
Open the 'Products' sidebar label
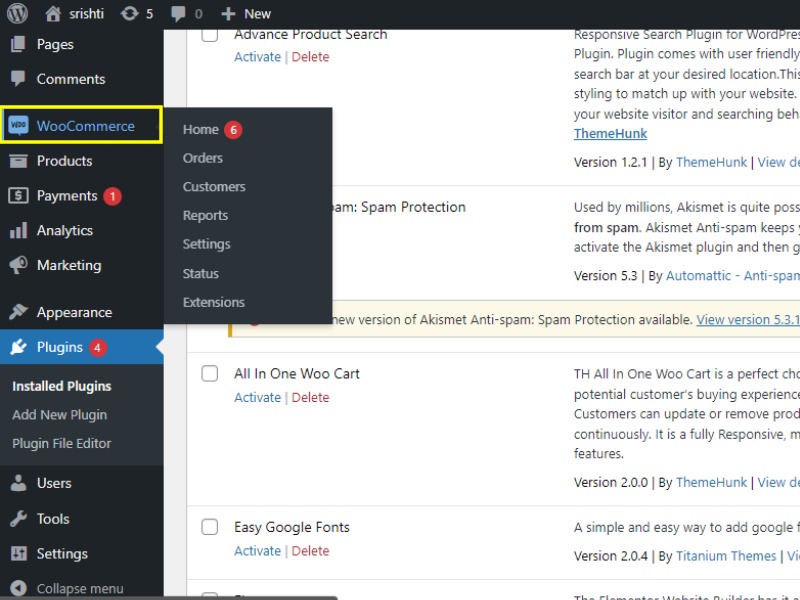64,161
